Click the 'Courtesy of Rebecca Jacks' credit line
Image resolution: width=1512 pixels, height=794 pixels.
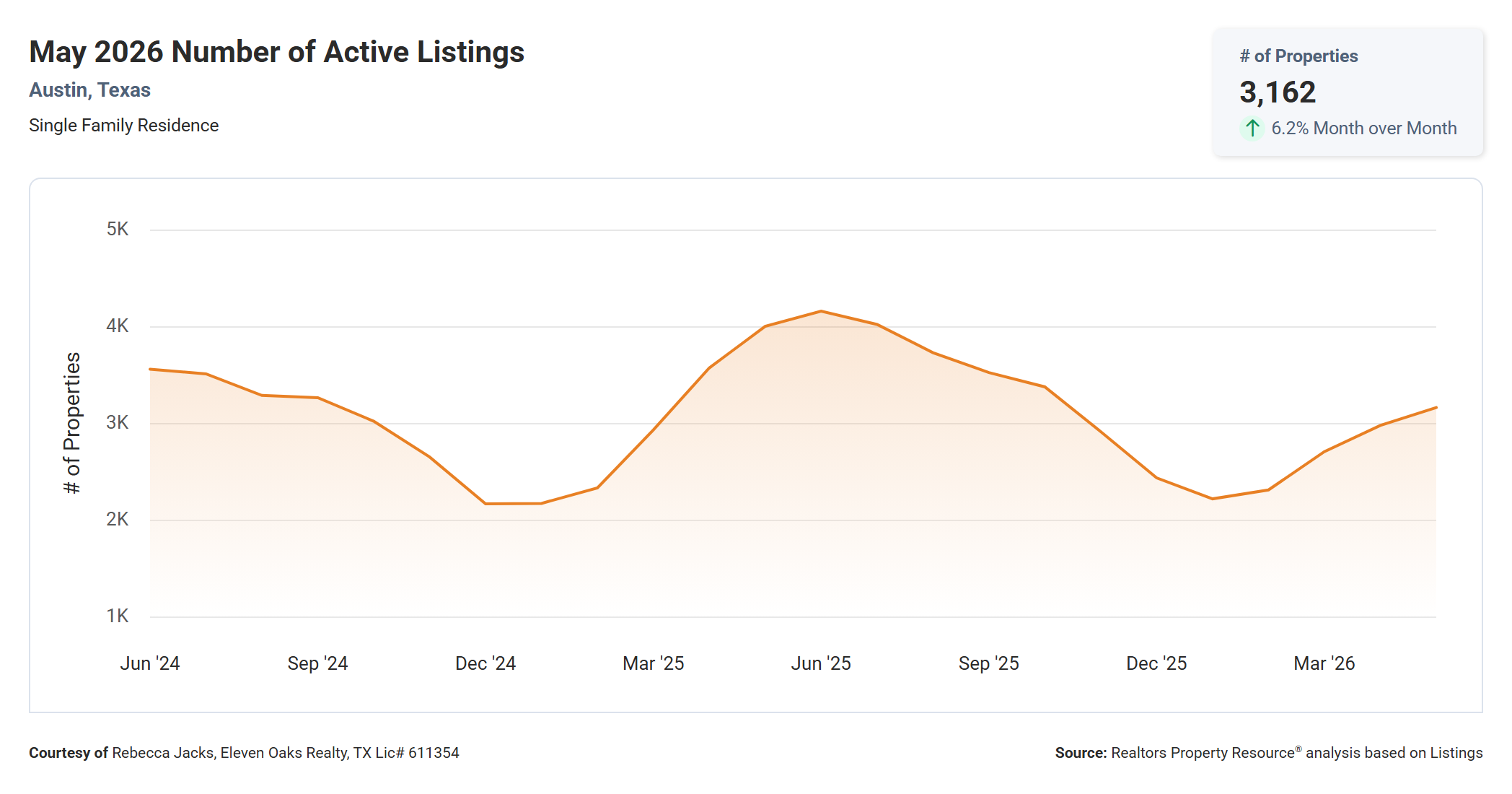pyautogui.click(x=244, y=753)
